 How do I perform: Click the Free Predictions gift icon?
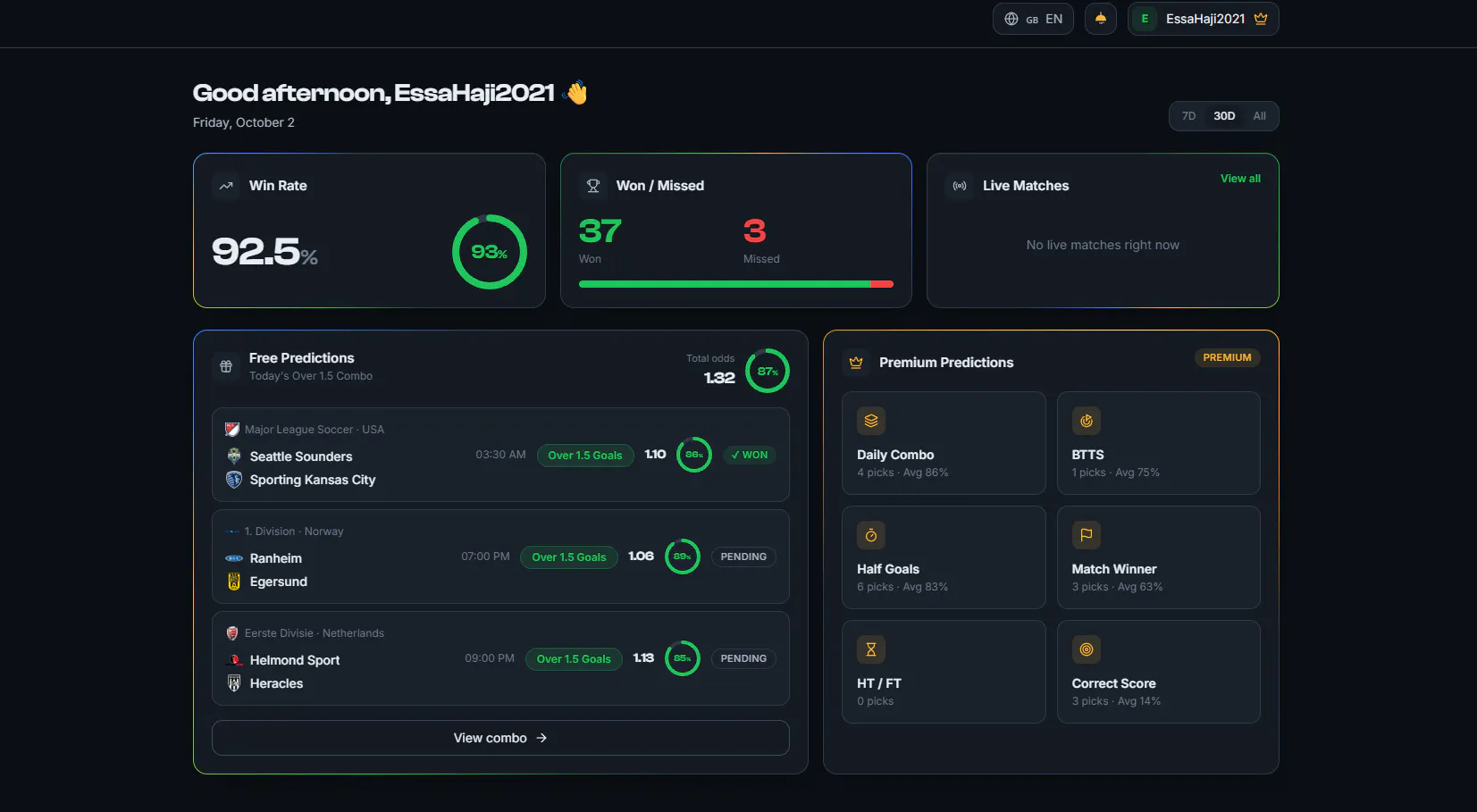[226, 366]
